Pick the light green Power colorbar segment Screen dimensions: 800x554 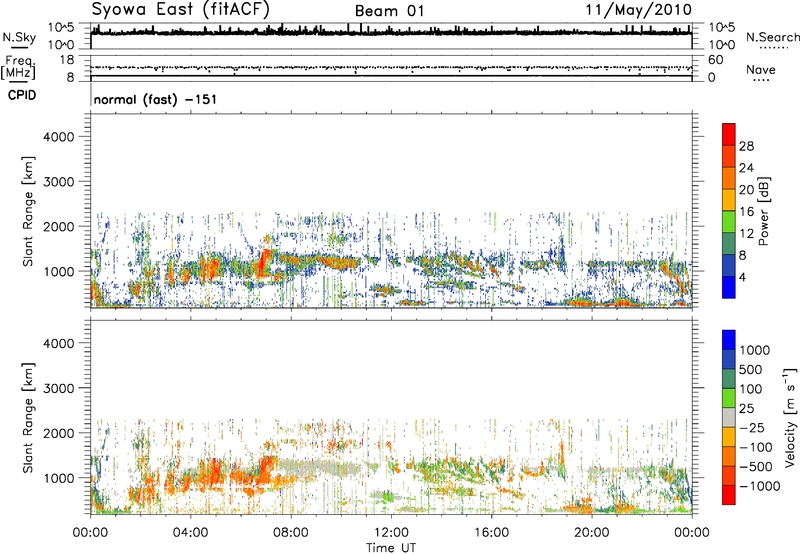(x=729, y=222)
